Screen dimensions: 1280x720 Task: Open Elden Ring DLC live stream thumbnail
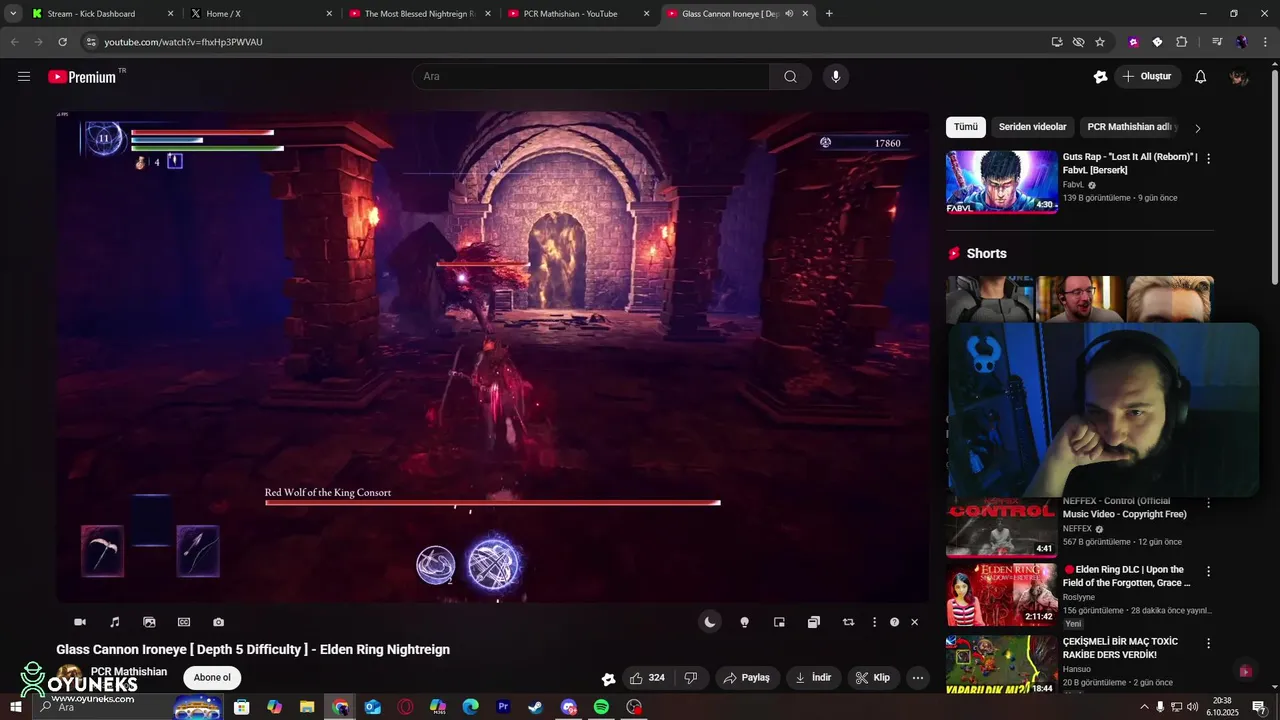coord(1001,594)
